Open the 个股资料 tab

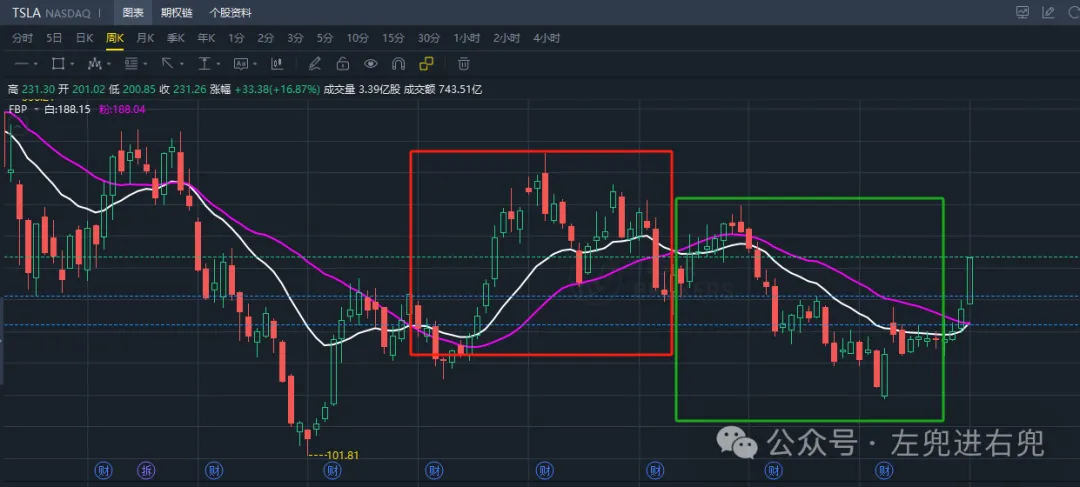pyautogui.click(x=230, y=12)
